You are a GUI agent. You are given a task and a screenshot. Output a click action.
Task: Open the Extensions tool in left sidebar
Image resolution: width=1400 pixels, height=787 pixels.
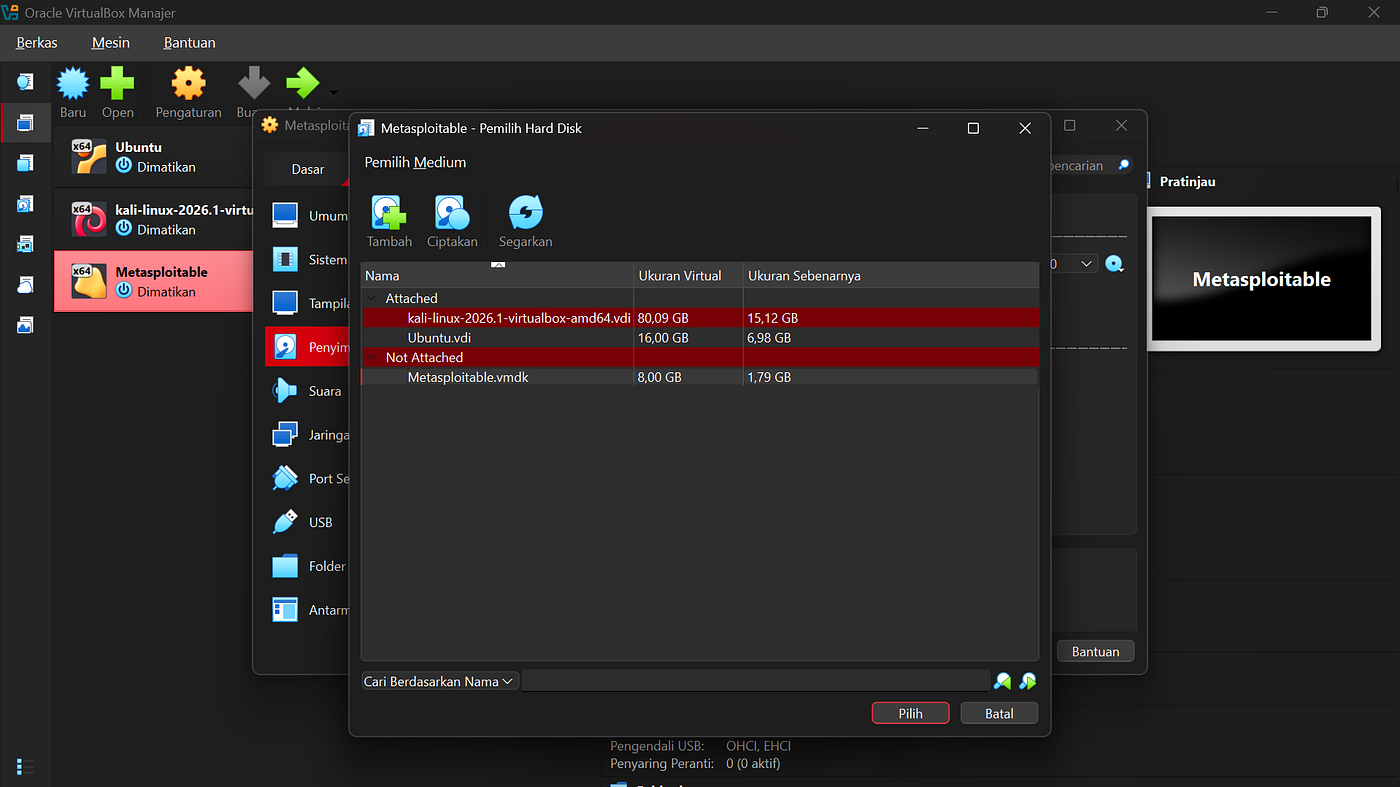(25, 163)
